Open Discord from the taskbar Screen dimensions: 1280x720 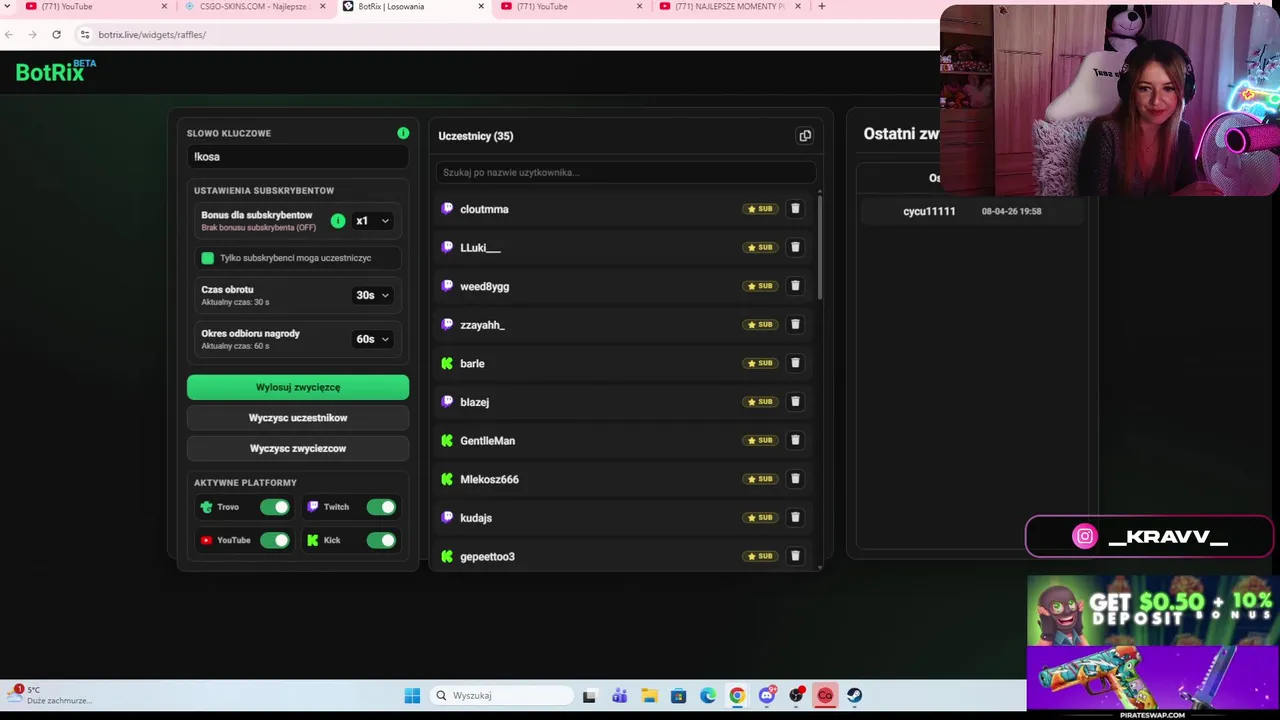767,695
